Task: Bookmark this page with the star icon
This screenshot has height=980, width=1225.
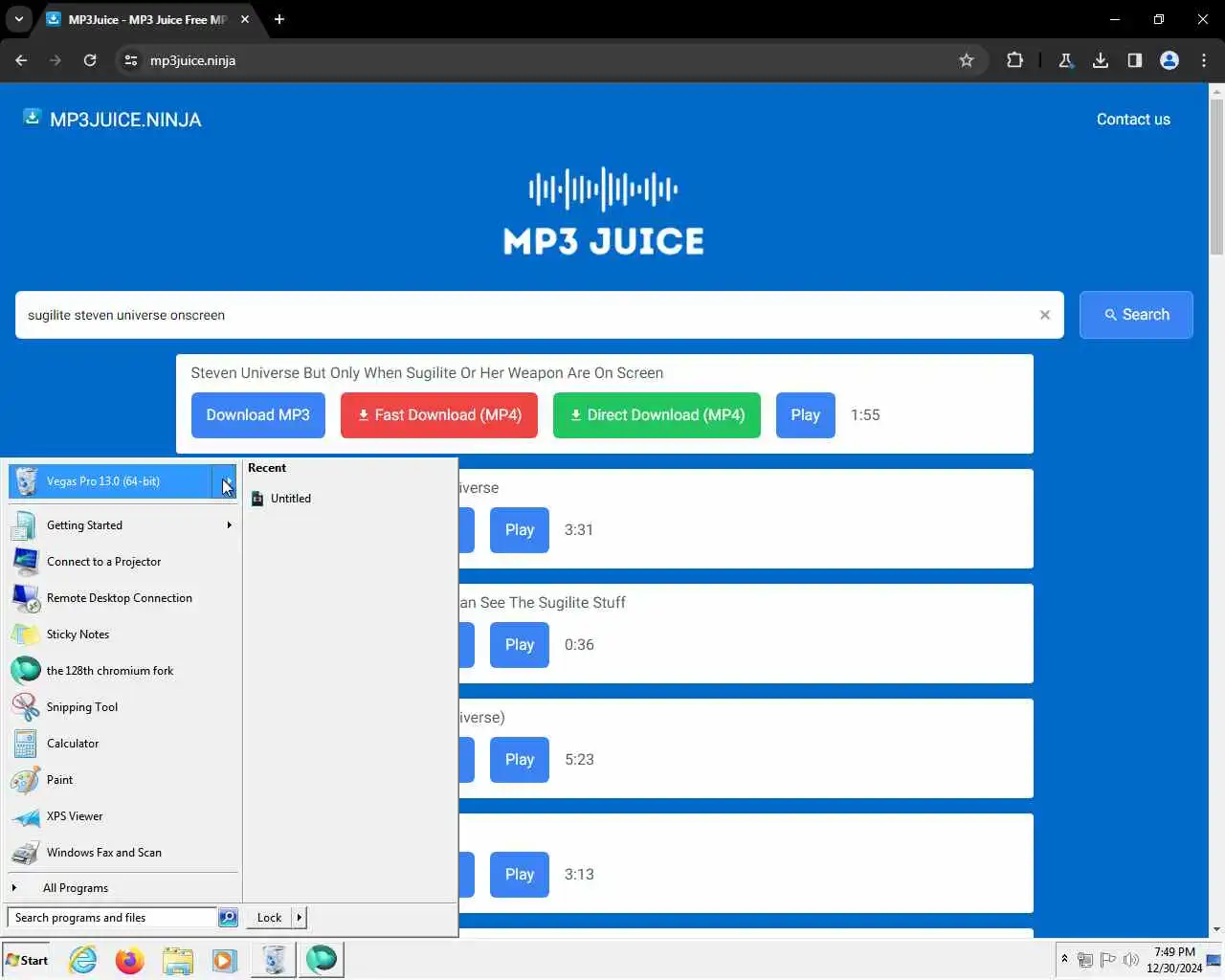Action: [x=967, y=60]
